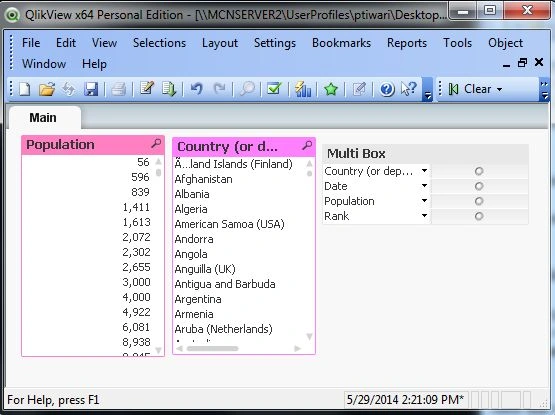Select Antigua and Barbuda in the list
This screenshot has width=555, height=415.
(x=225, y=284)
